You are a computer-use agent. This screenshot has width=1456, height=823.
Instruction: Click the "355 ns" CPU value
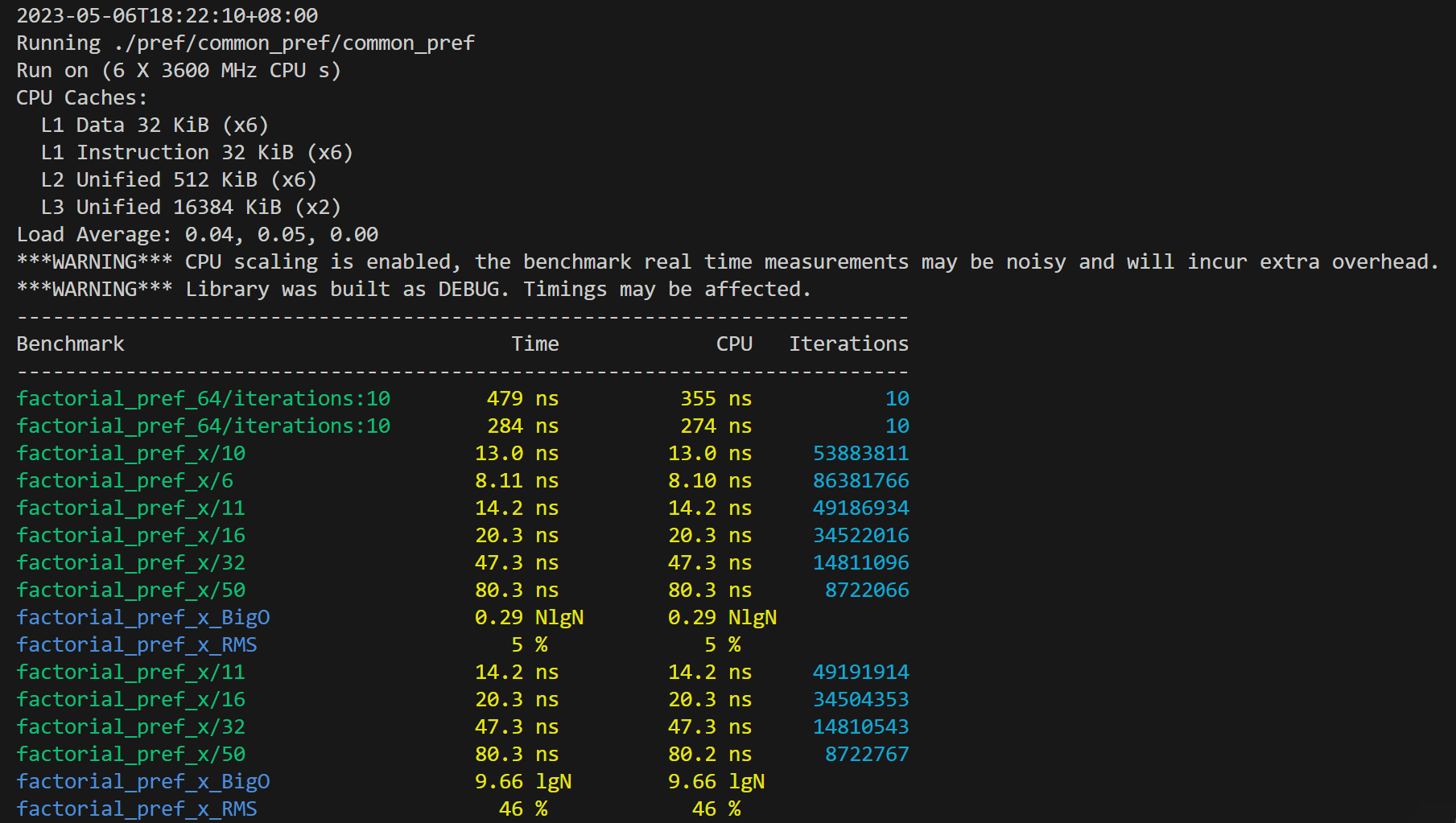coord(716,398)
